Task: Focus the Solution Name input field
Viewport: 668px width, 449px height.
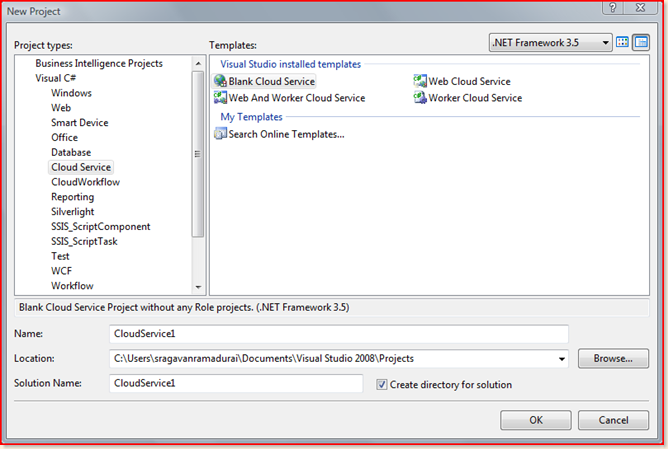Action: coord(236,383)
